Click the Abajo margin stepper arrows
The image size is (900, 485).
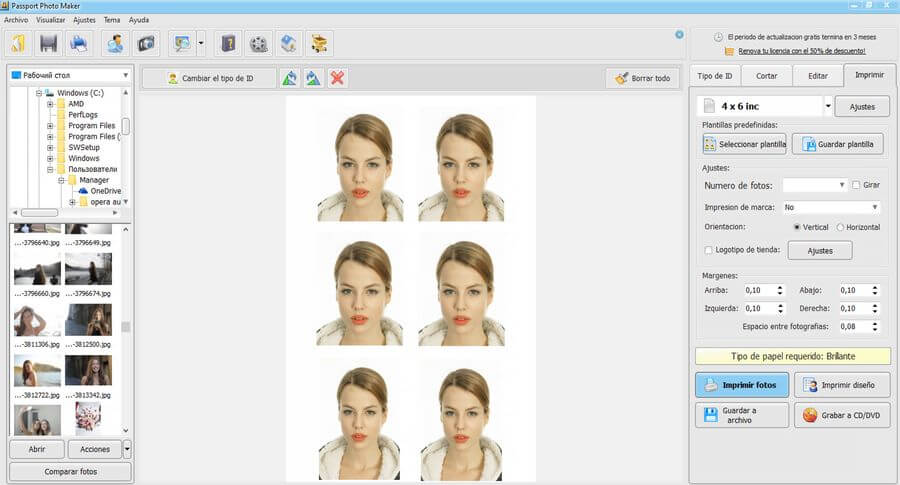(875, 290)
